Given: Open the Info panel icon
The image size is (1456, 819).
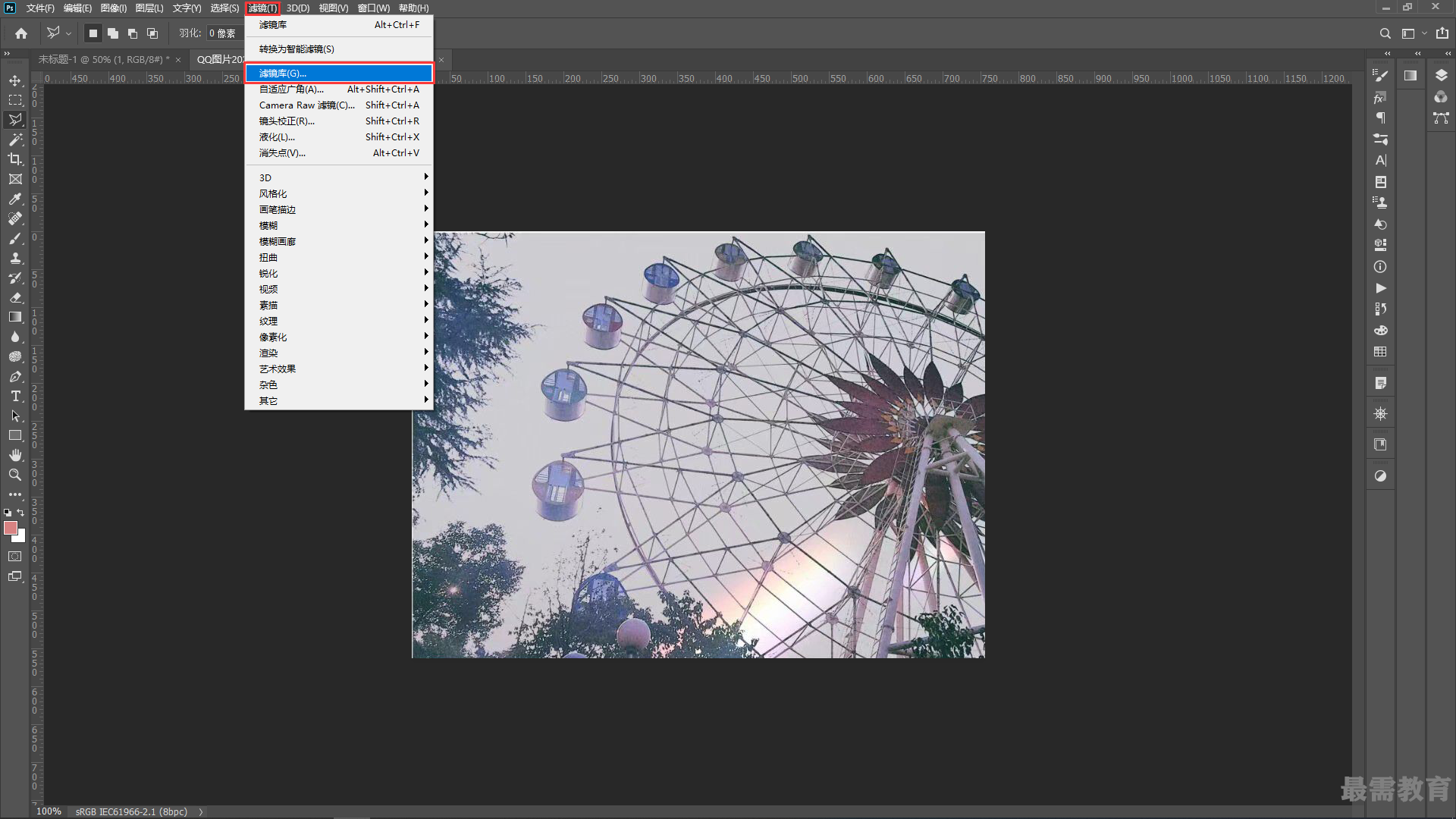Looking at the screenshot, I should tap(1380, 267).
